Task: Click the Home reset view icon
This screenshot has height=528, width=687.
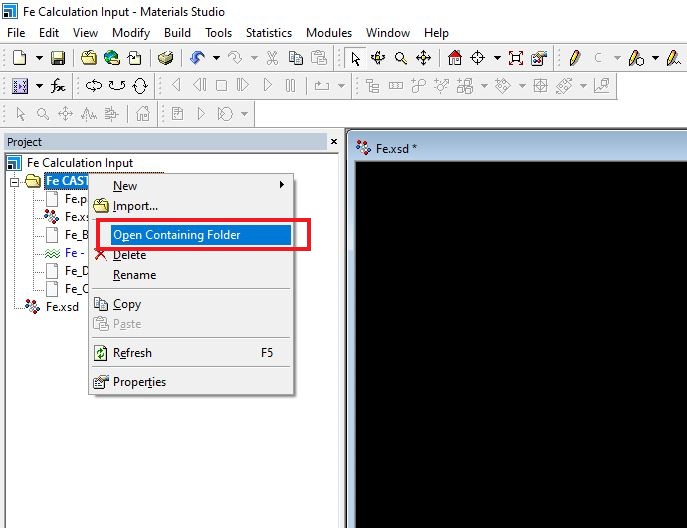Action: (x=455, y=59)
